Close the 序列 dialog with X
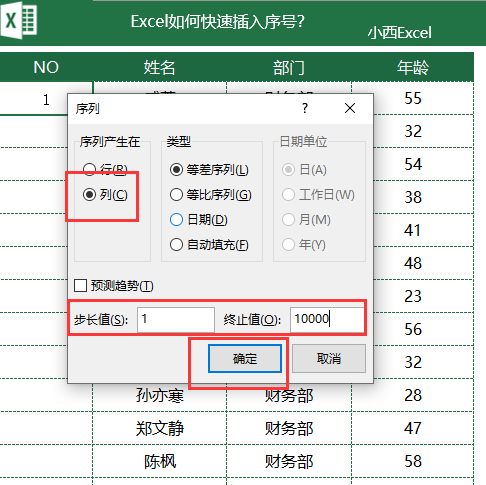 [x=350, y=108]
